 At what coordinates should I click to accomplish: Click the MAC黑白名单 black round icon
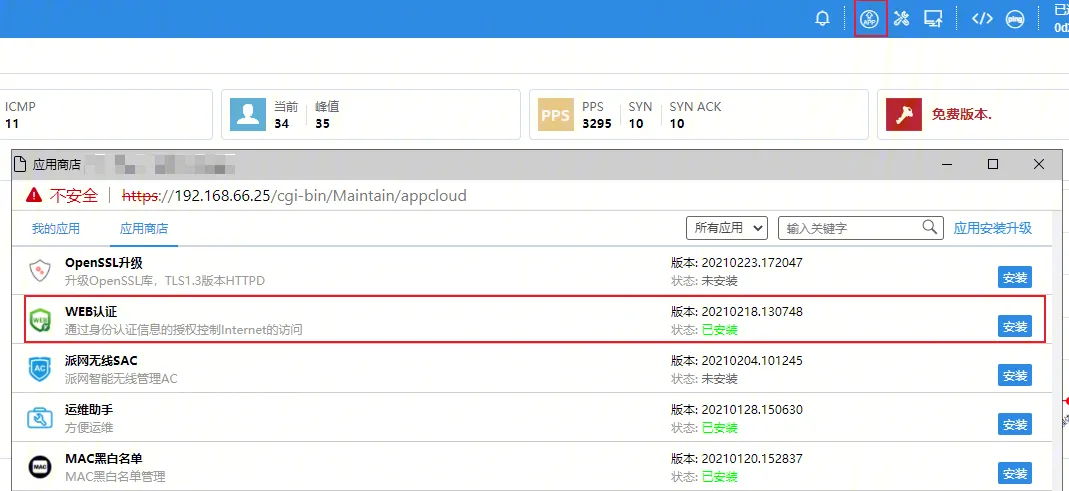click(x=40, y=467)
